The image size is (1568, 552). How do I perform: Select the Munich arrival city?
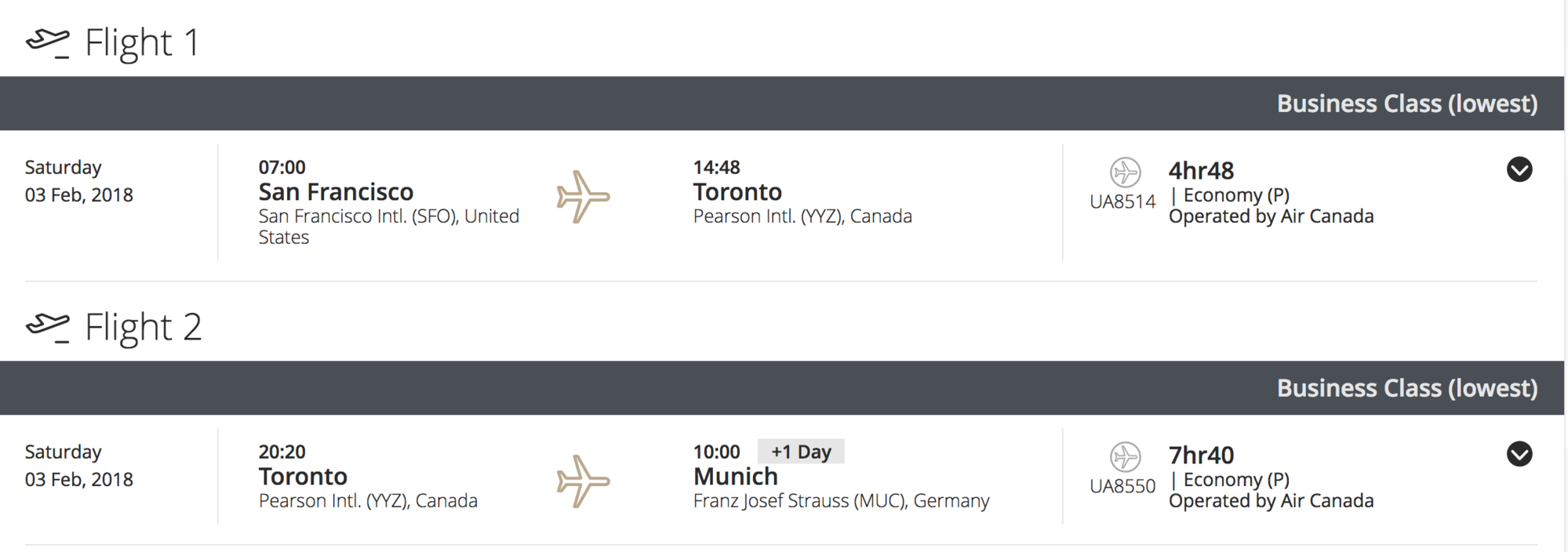[736, 477]
